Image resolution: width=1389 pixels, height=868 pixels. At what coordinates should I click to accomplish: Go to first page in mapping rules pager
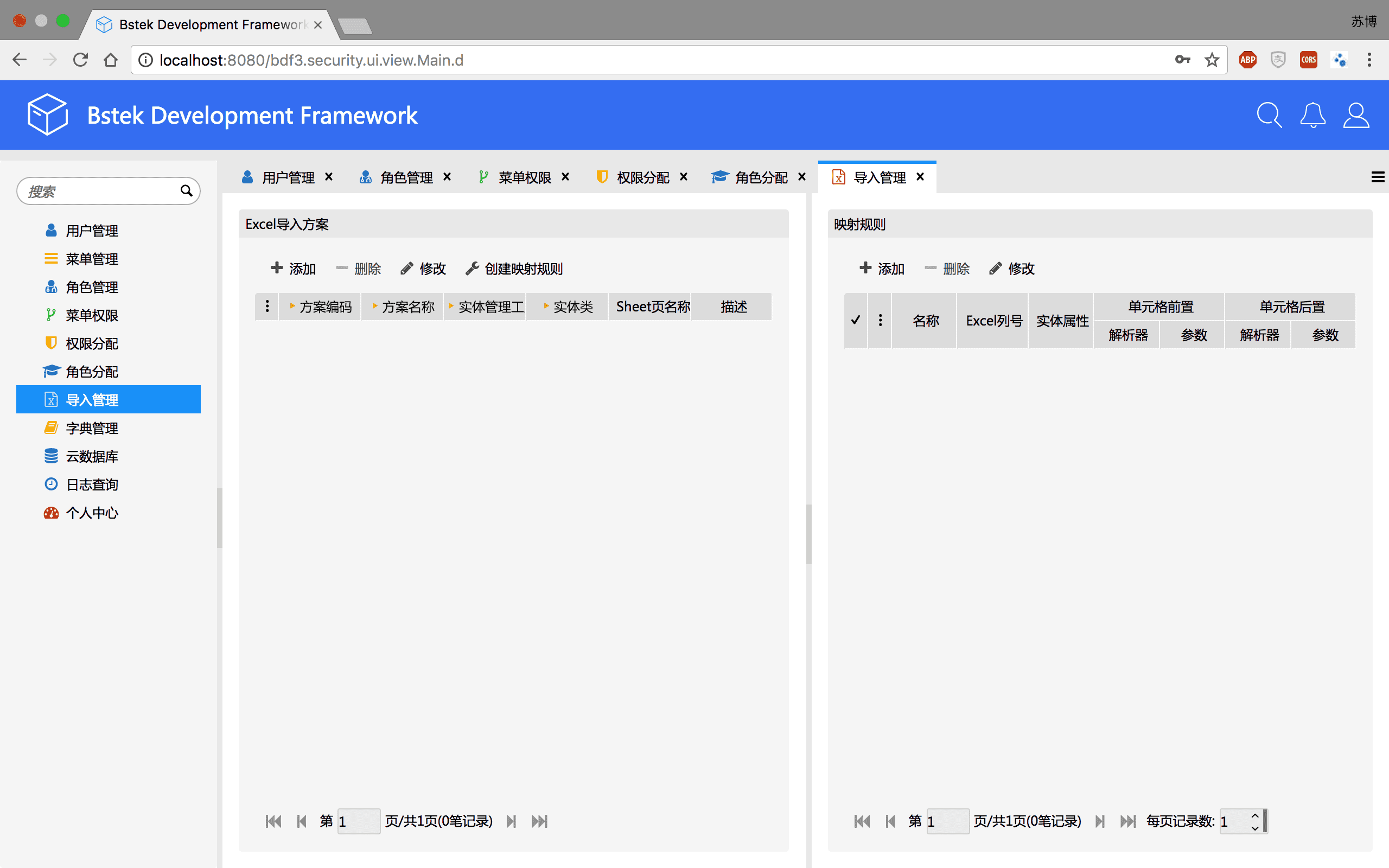coord(862,821)
